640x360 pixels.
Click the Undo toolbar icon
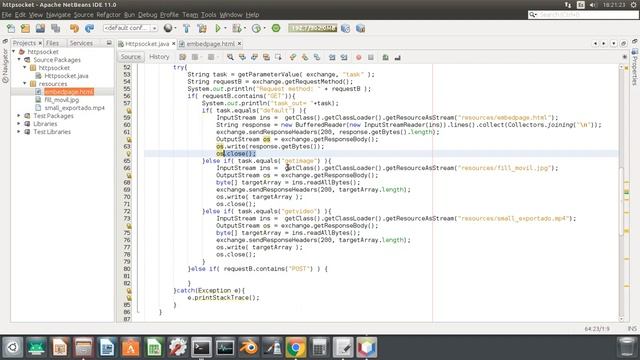[x=74, y=28]
